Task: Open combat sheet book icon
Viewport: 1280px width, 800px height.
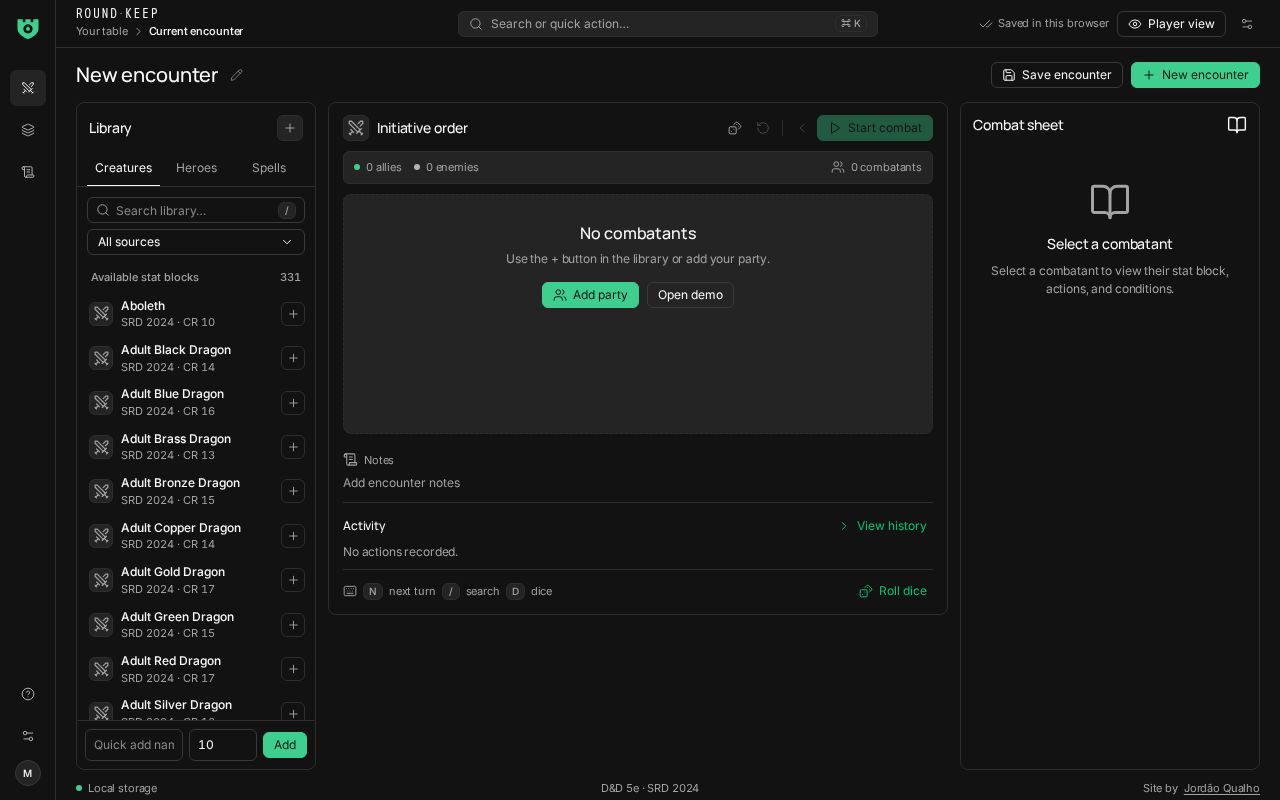Action: [x=1237, y=125]
